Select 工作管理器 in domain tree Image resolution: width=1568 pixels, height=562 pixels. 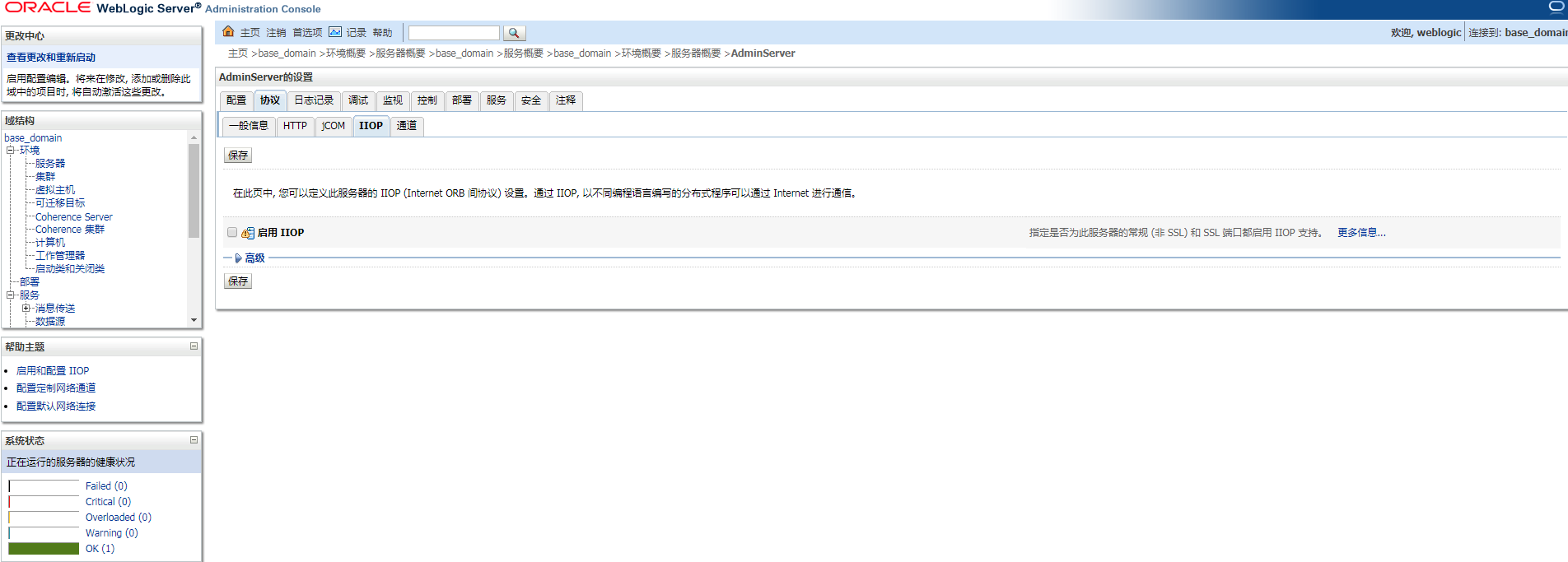(x=60, y=256)
